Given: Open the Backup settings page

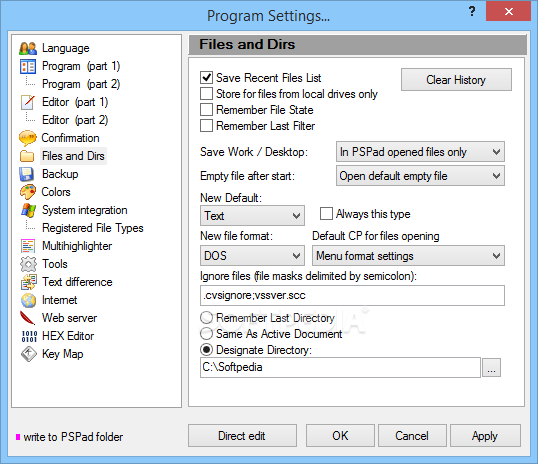Looking at the screenshot, I should 60,174.
